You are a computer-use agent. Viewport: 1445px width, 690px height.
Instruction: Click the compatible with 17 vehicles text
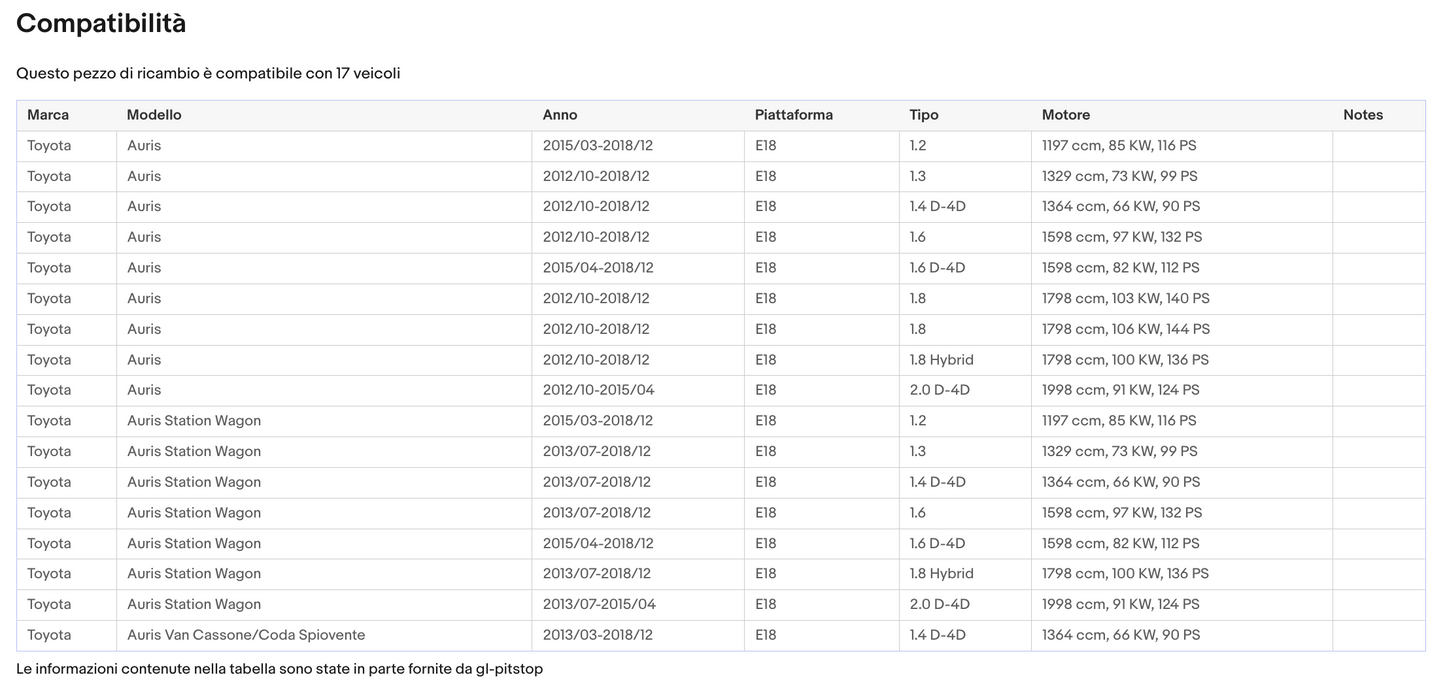[208, 74]
